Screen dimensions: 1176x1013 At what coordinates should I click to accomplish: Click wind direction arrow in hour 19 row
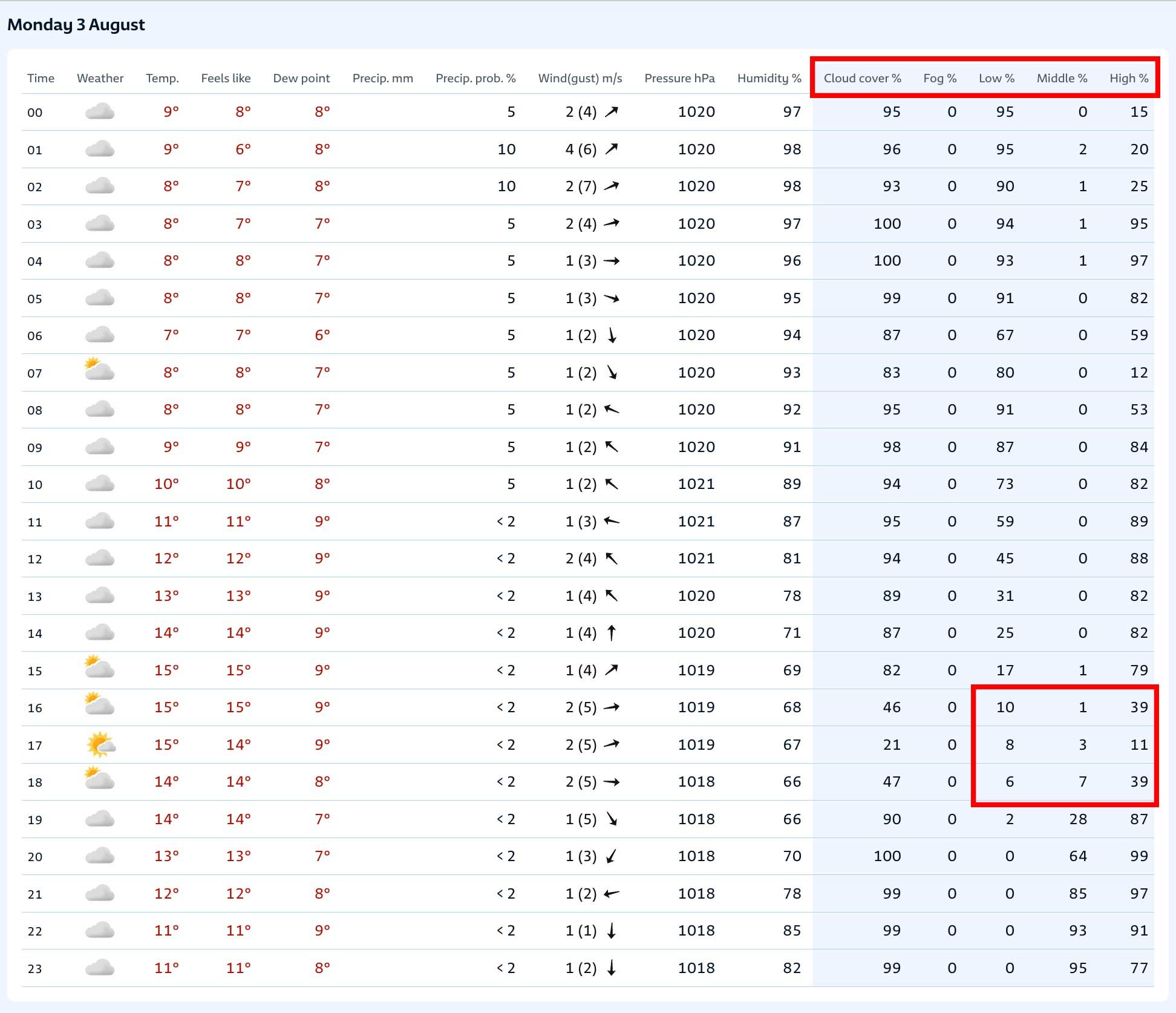click(612, 819)
